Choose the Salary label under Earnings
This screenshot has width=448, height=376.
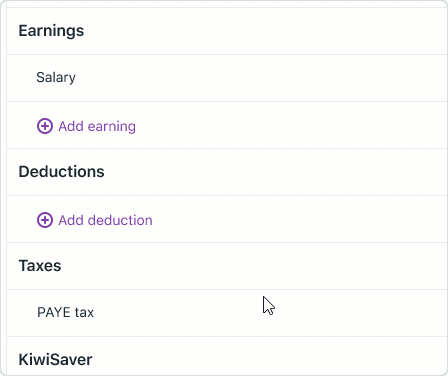pos(56,78)
